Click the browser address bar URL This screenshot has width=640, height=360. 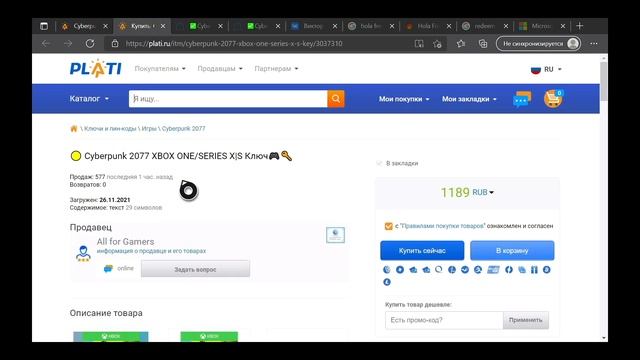click(x=234, y=44)
